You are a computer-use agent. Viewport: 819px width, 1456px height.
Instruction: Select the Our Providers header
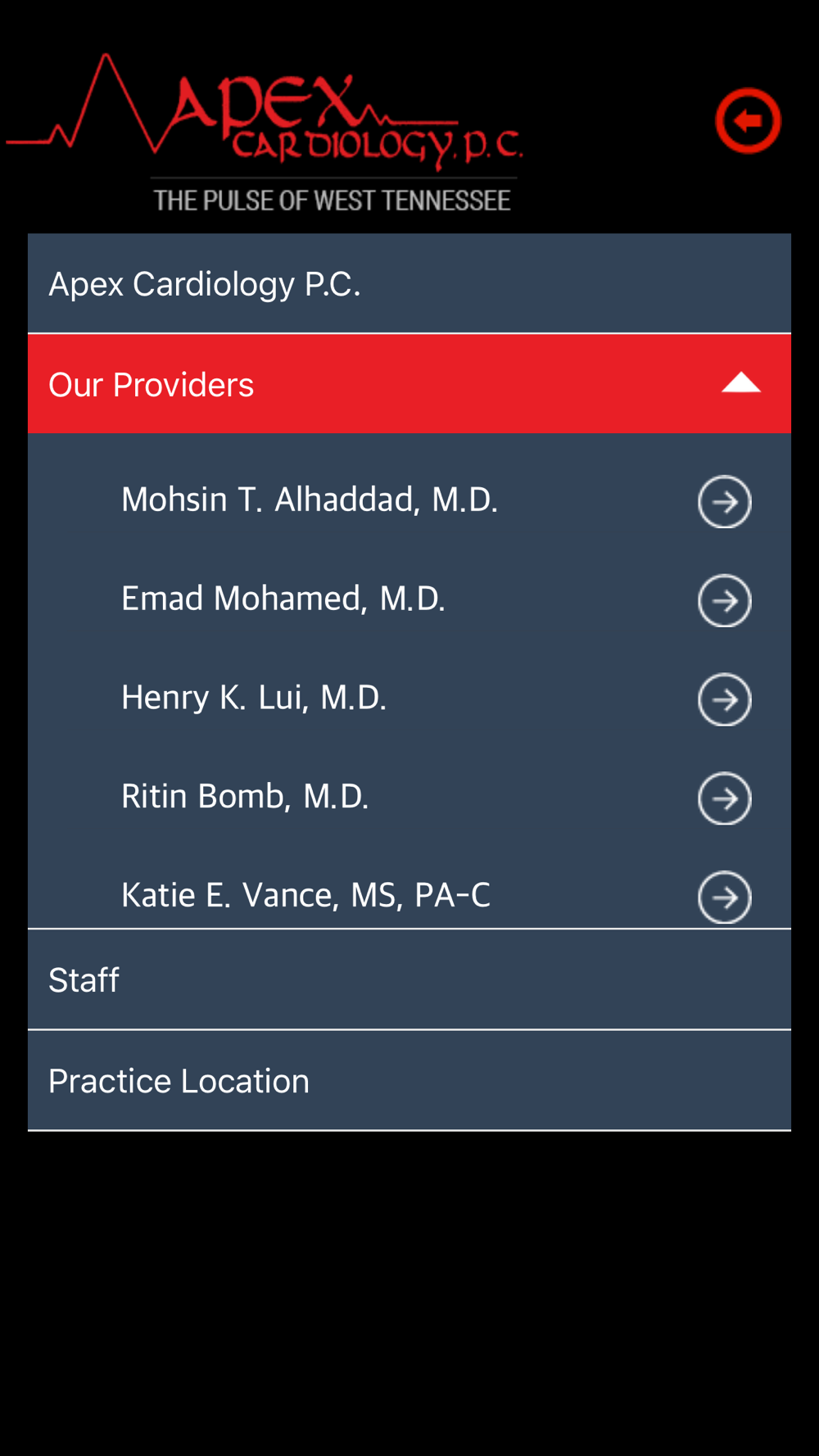(409, 384)
